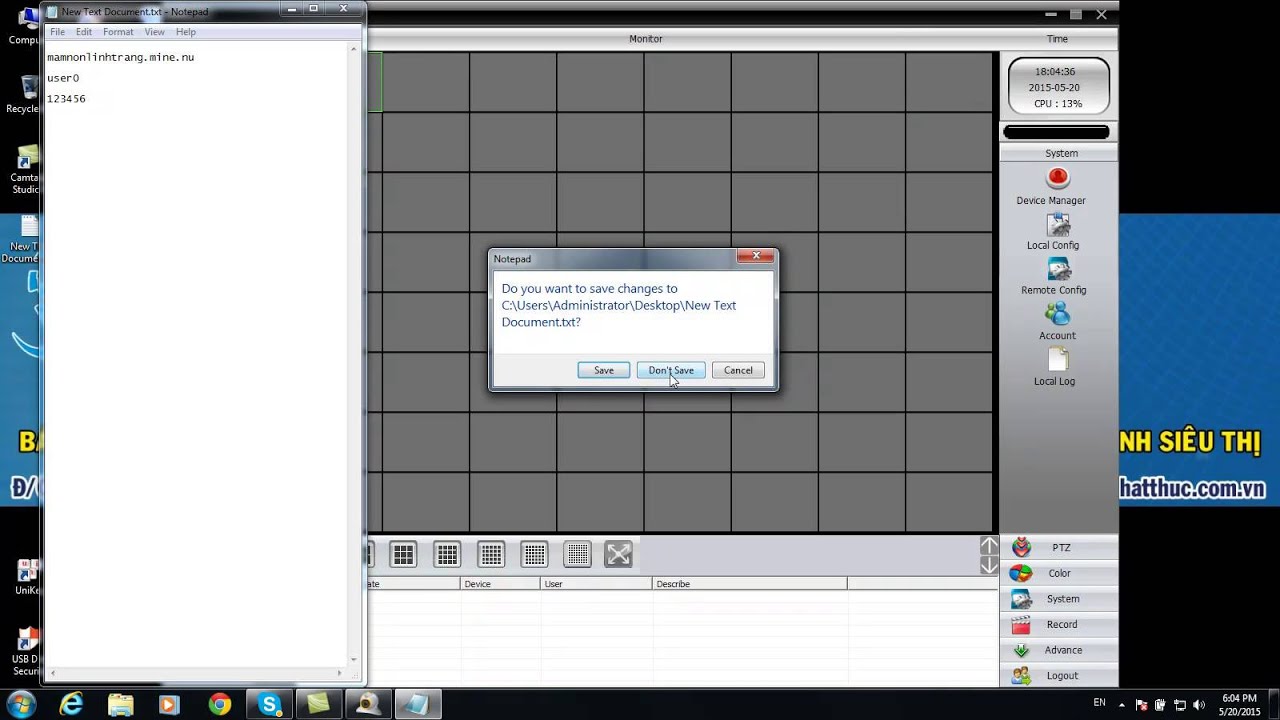
Task: Open File Explorer from the taskbar
Action: point(120,704)
